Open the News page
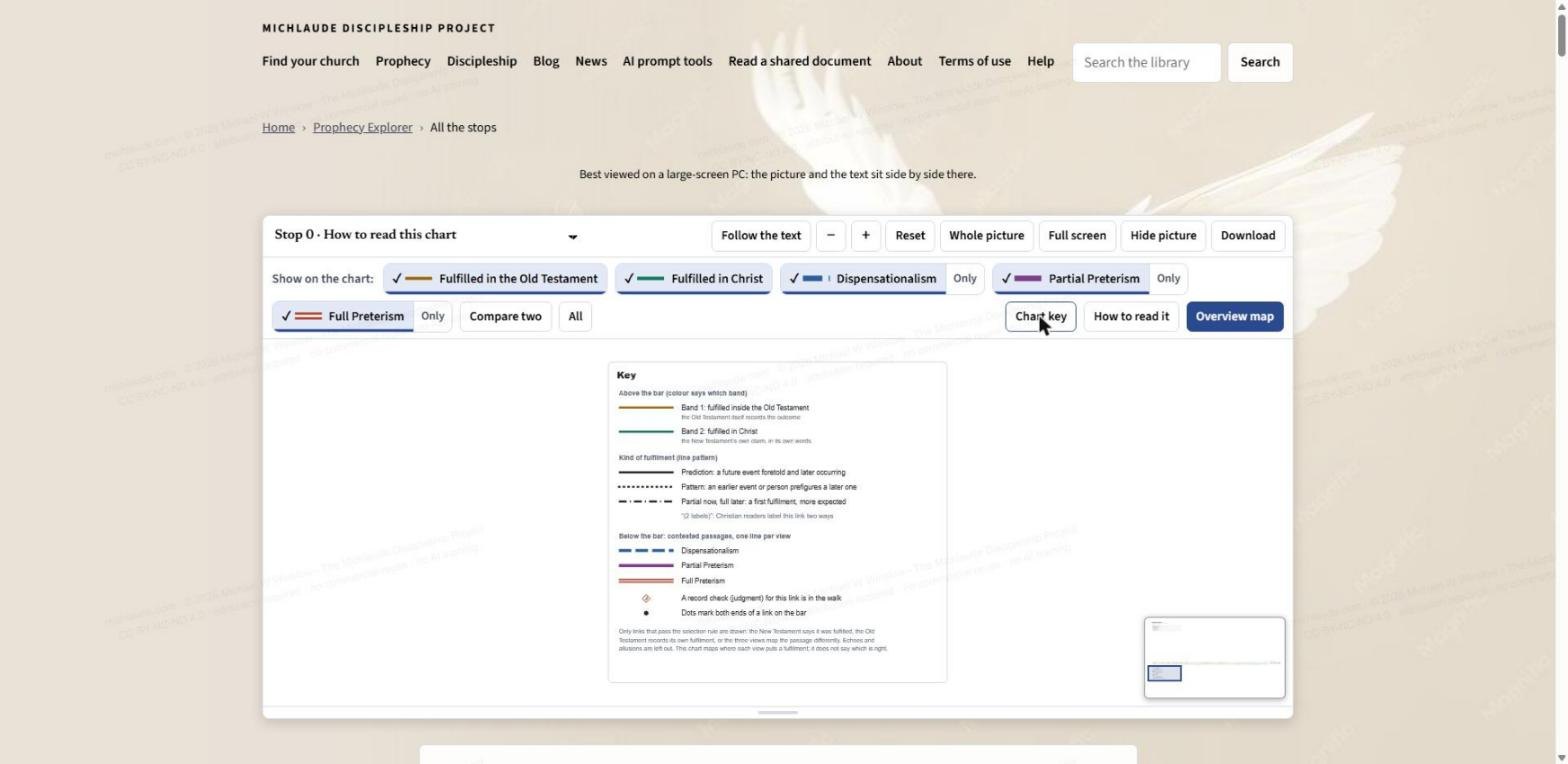Image resolution: width=1568 pixels, height=764 pixels. point(591,61)
